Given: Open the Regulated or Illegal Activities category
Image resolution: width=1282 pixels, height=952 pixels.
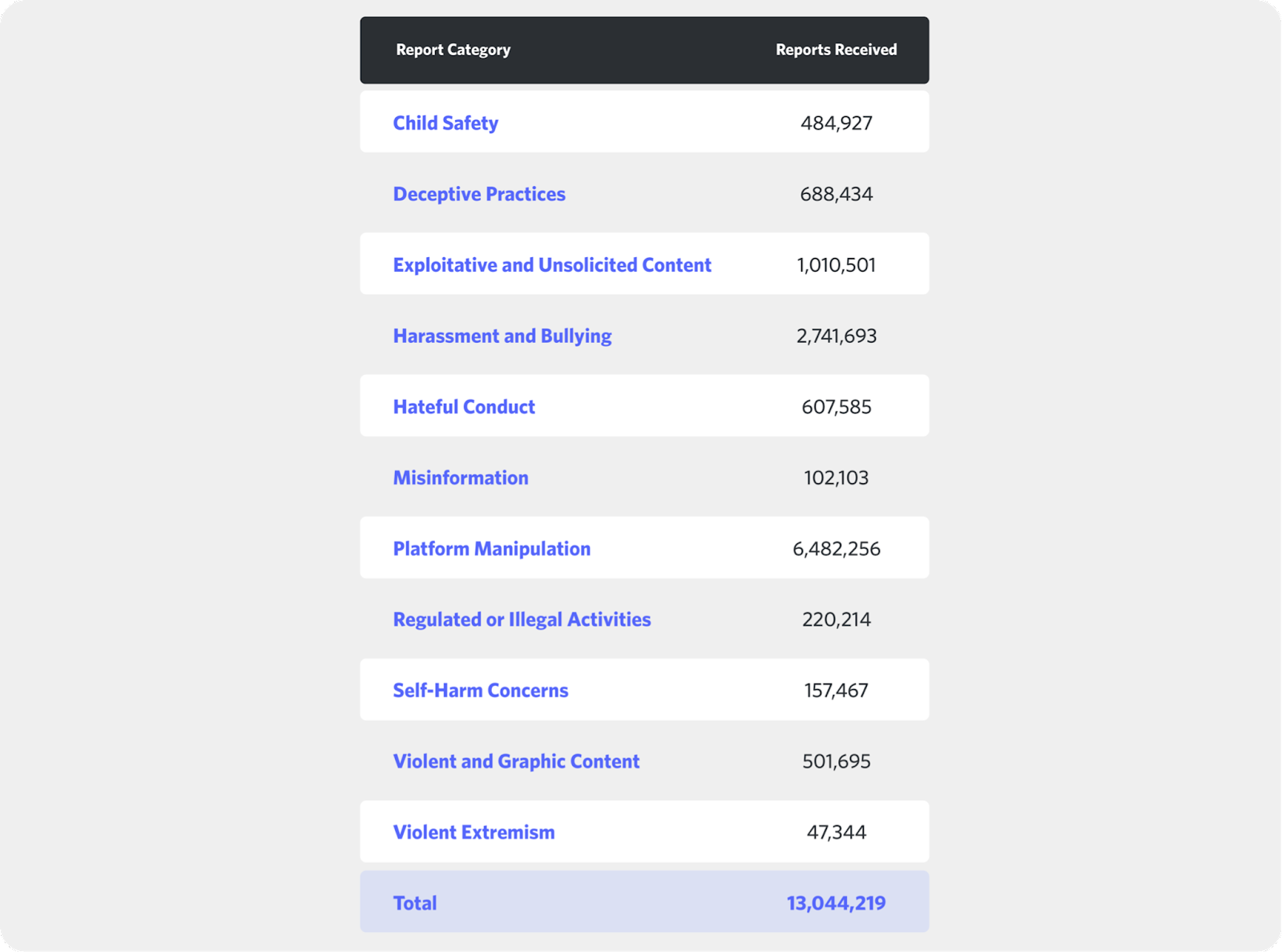Looking at the screenshot, I should (522, 619).
